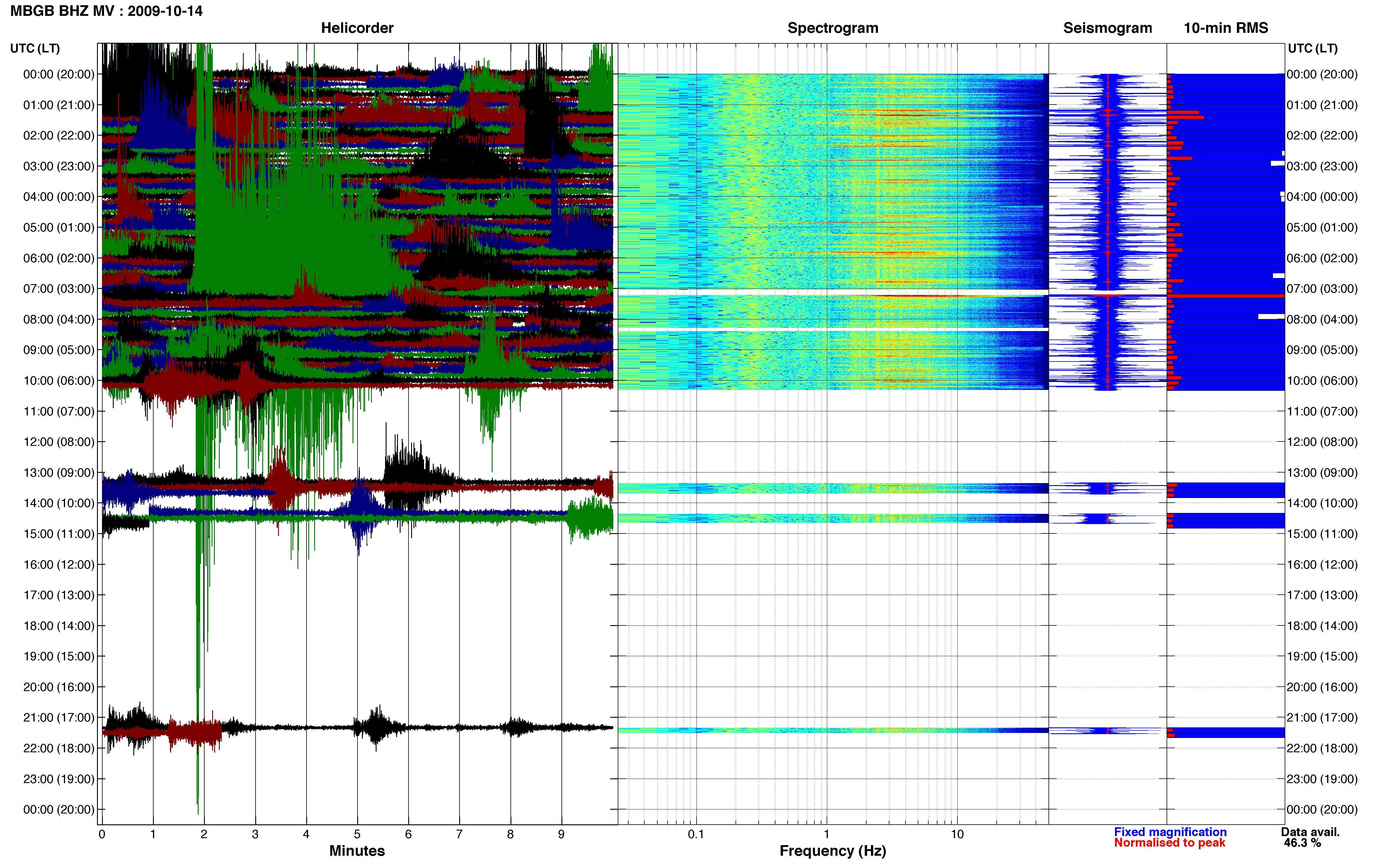Click the RMS-side 23:00 (19:00) time label
Image resolution: width=1389 pixels, height=868 pixels.
point(1322,779)
